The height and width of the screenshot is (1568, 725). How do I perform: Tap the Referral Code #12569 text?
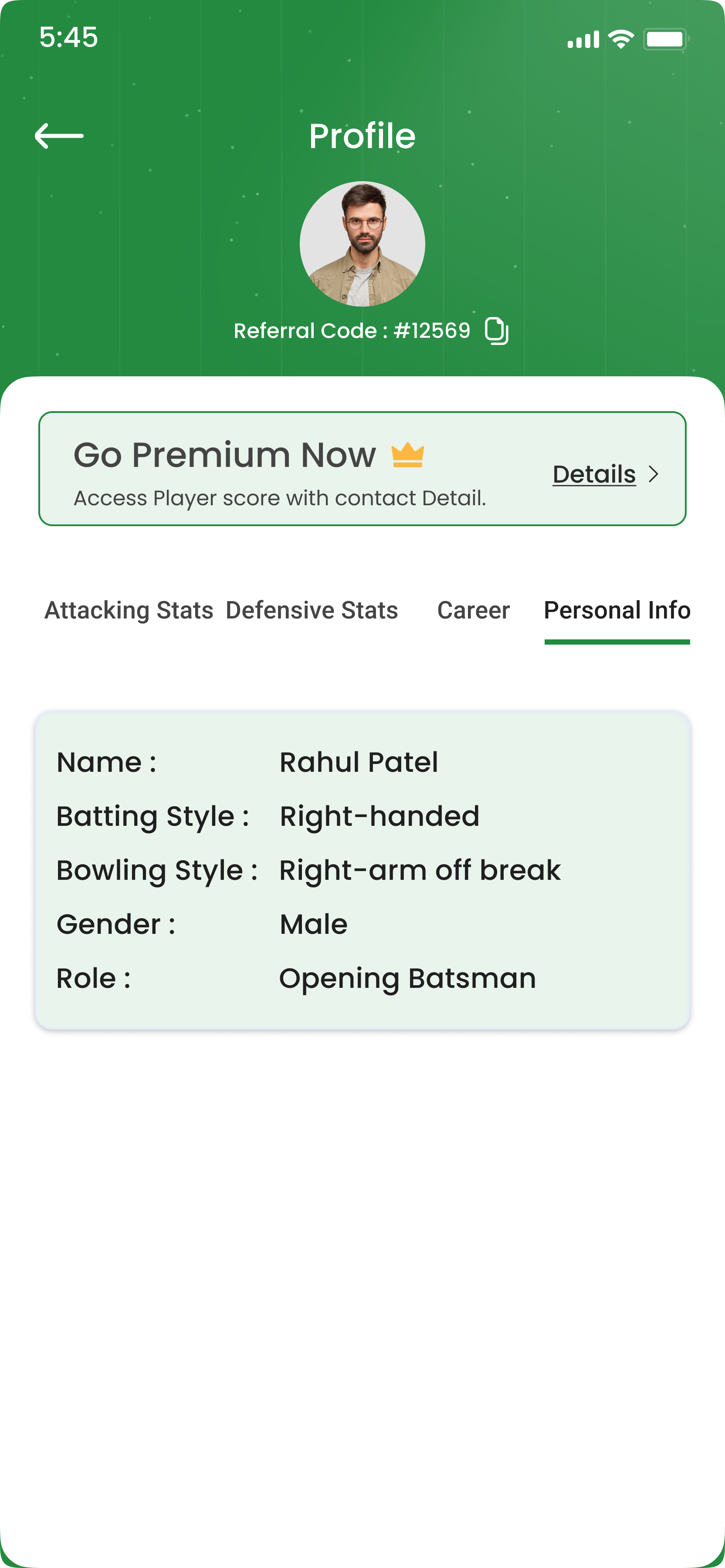coord(352,331)
